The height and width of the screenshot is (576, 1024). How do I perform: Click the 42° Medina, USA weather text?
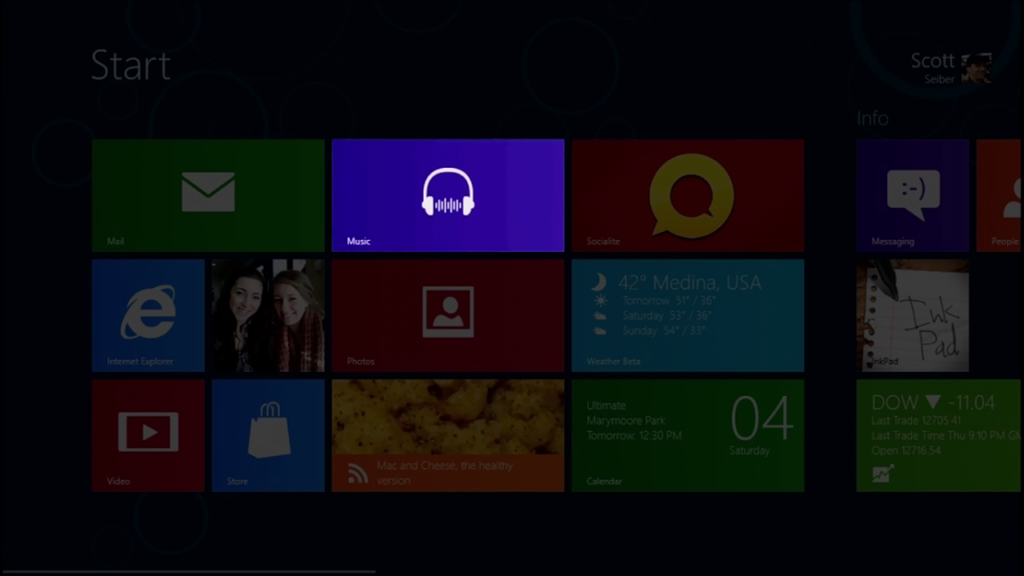click(x=690, y=283)
